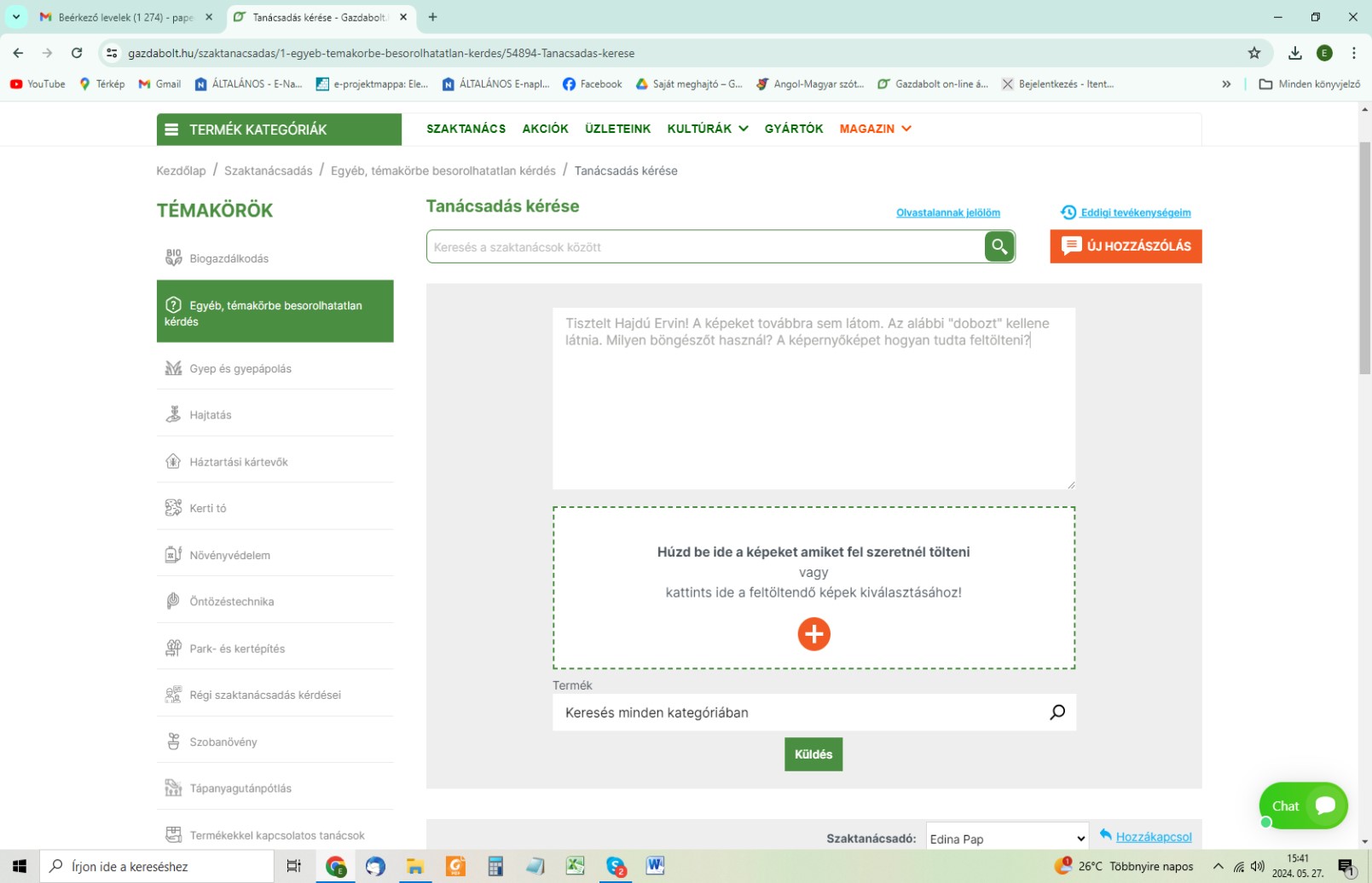Open the Eddigi tevékenységeim link
The height and width of the screenshot is (883, 1372).
coord(1134,213)
